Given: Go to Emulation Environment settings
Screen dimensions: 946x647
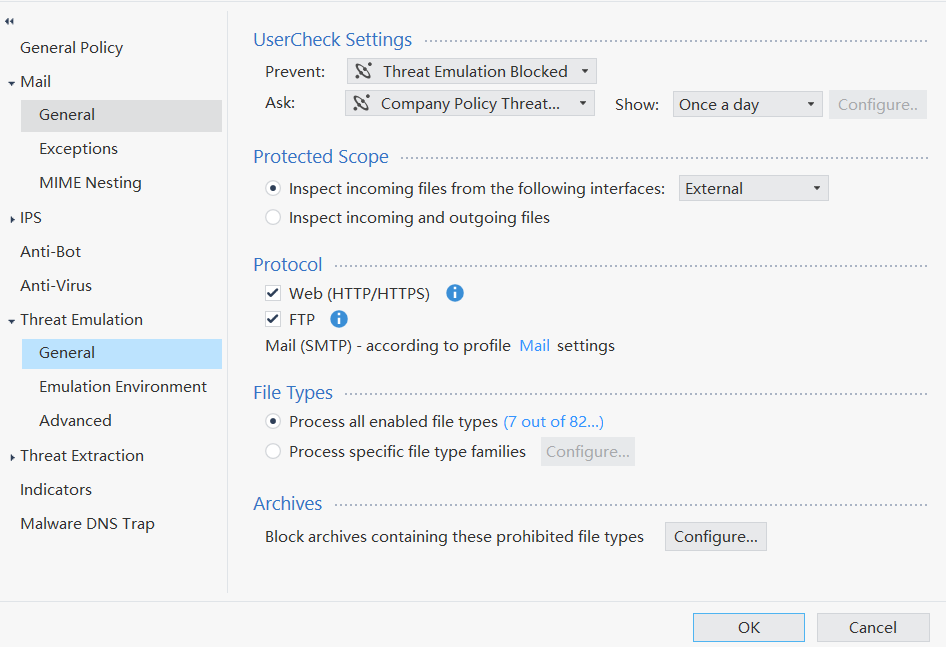Looking at the screenshot, I should pyautogui.click(x=123, y=386).
